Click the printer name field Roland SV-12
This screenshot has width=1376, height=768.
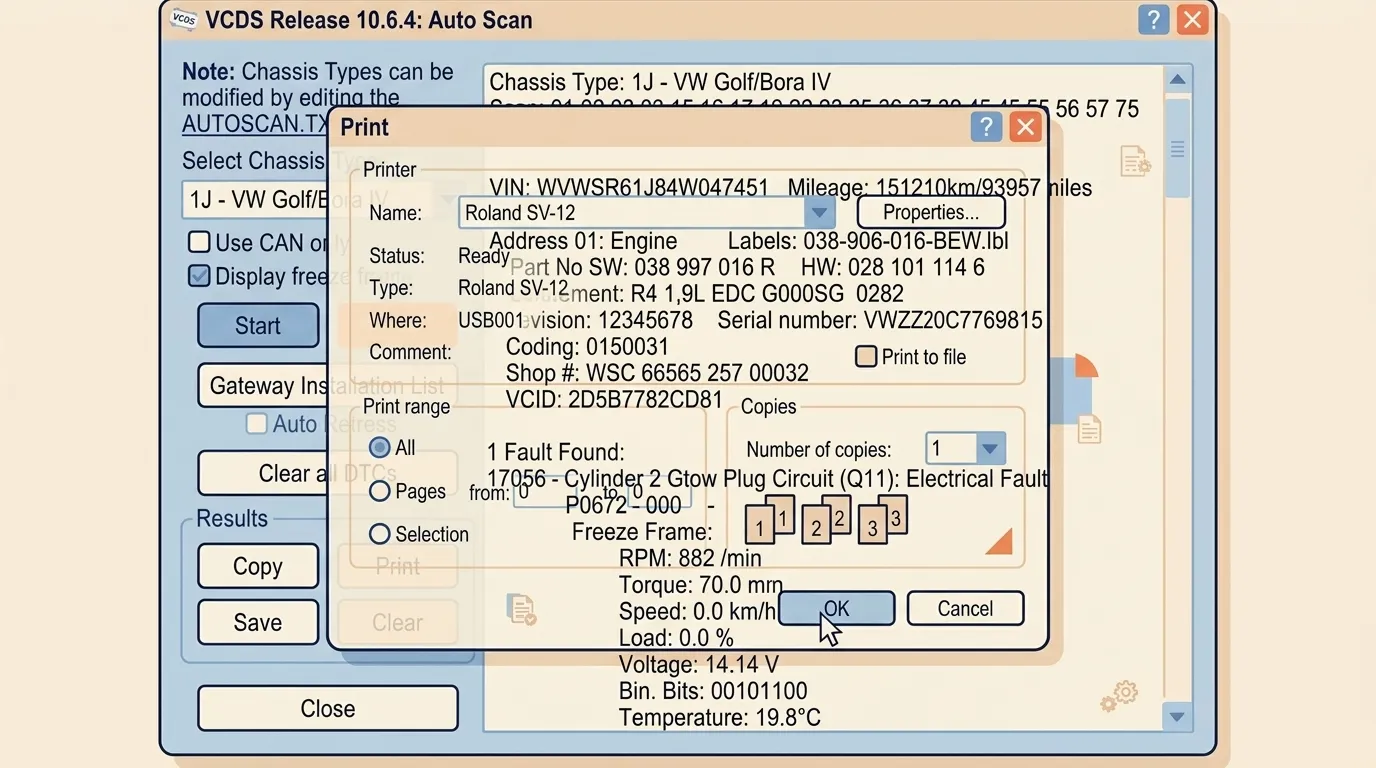point(632,212)
